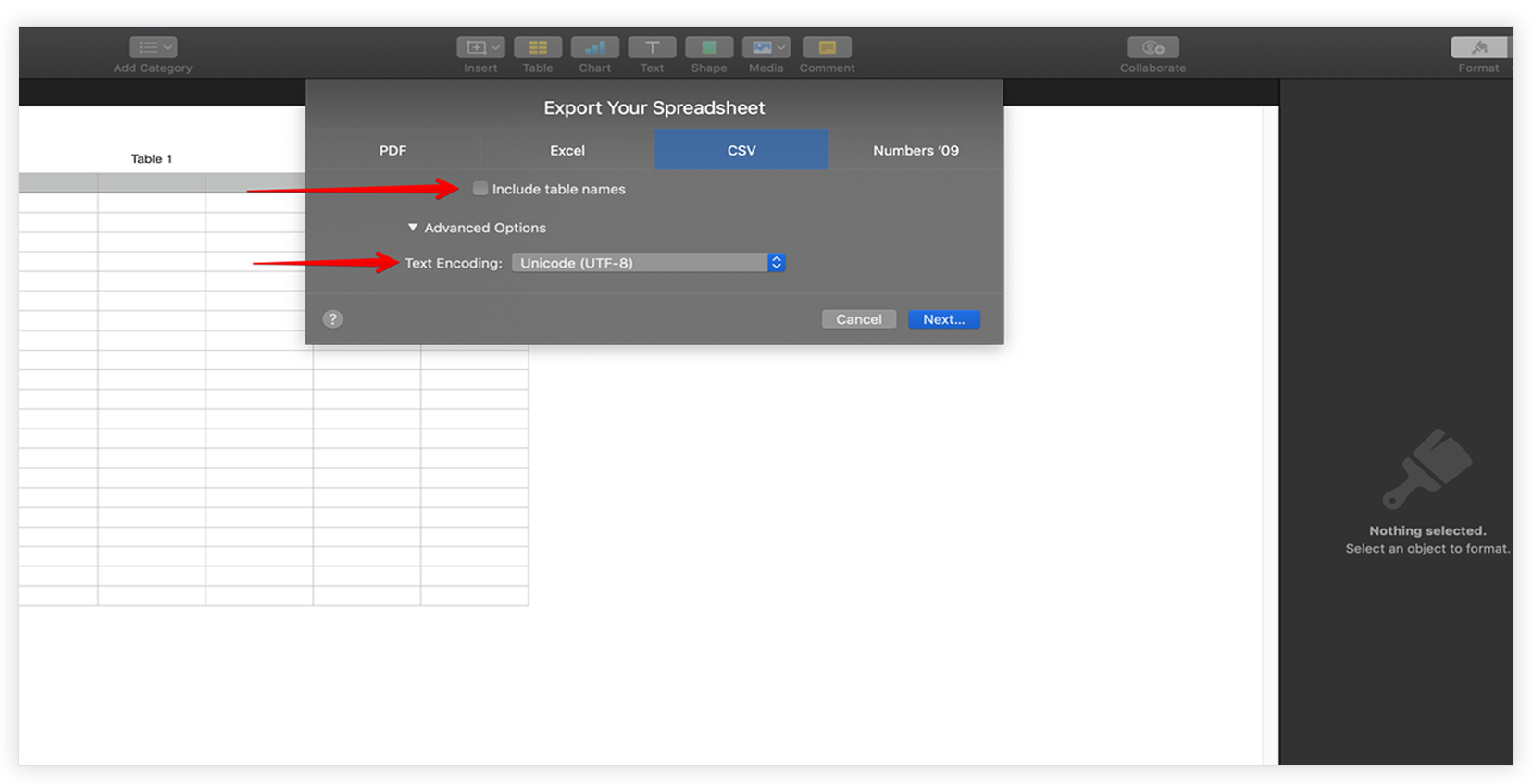Switch to the PDF export tab
This screenshot has width=1532, height=784.
[392, 150]
